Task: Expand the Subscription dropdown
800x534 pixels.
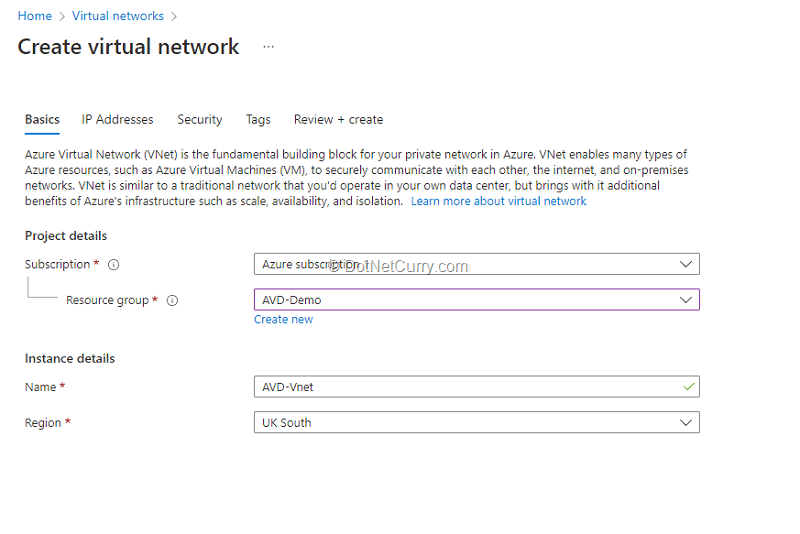Action: pyautogui.click(x=477, y=264)
